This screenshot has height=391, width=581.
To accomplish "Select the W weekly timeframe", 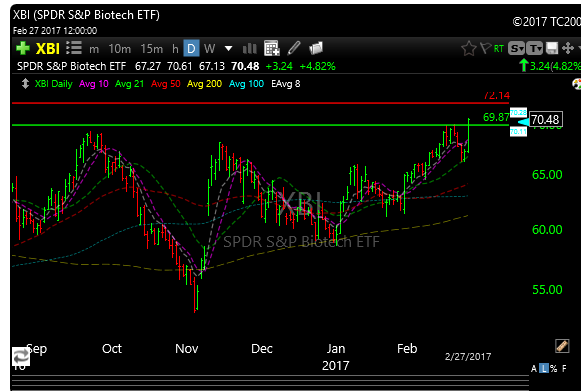I will click(209, 49).
